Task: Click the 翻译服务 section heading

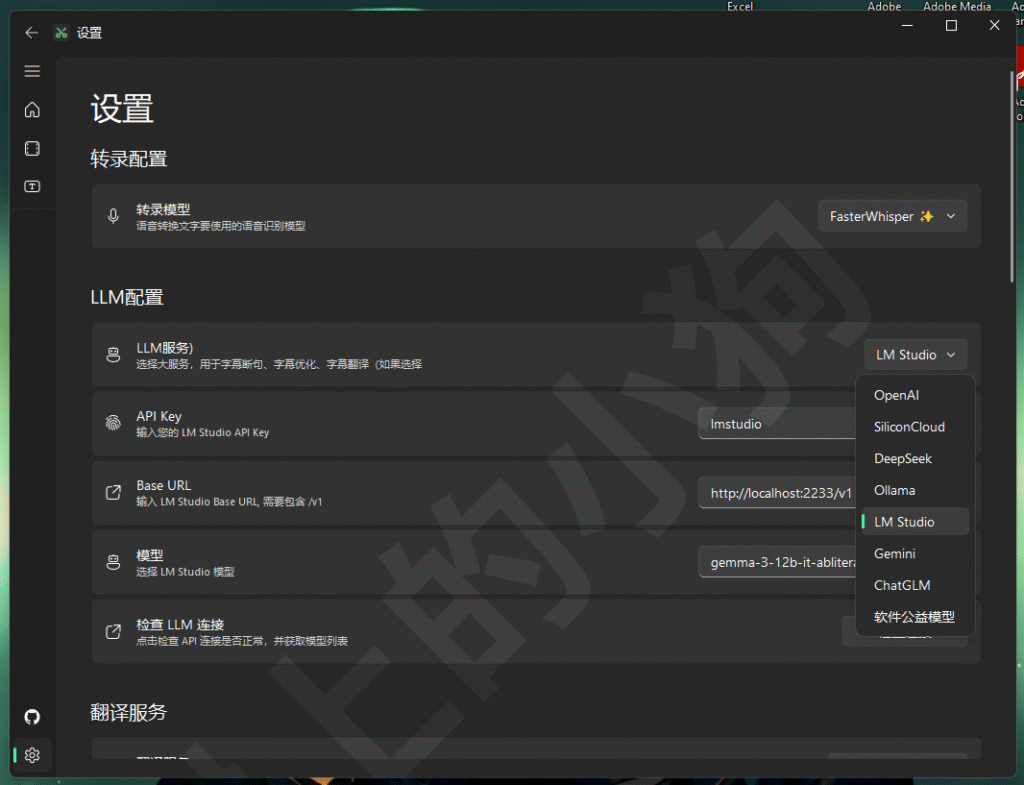Action: (x=129, y=713)
